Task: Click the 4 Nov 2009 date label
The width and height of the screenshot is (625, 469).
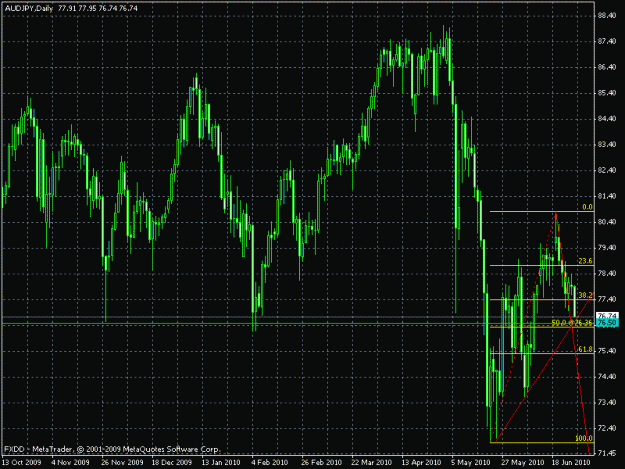Action: [71, 463]
